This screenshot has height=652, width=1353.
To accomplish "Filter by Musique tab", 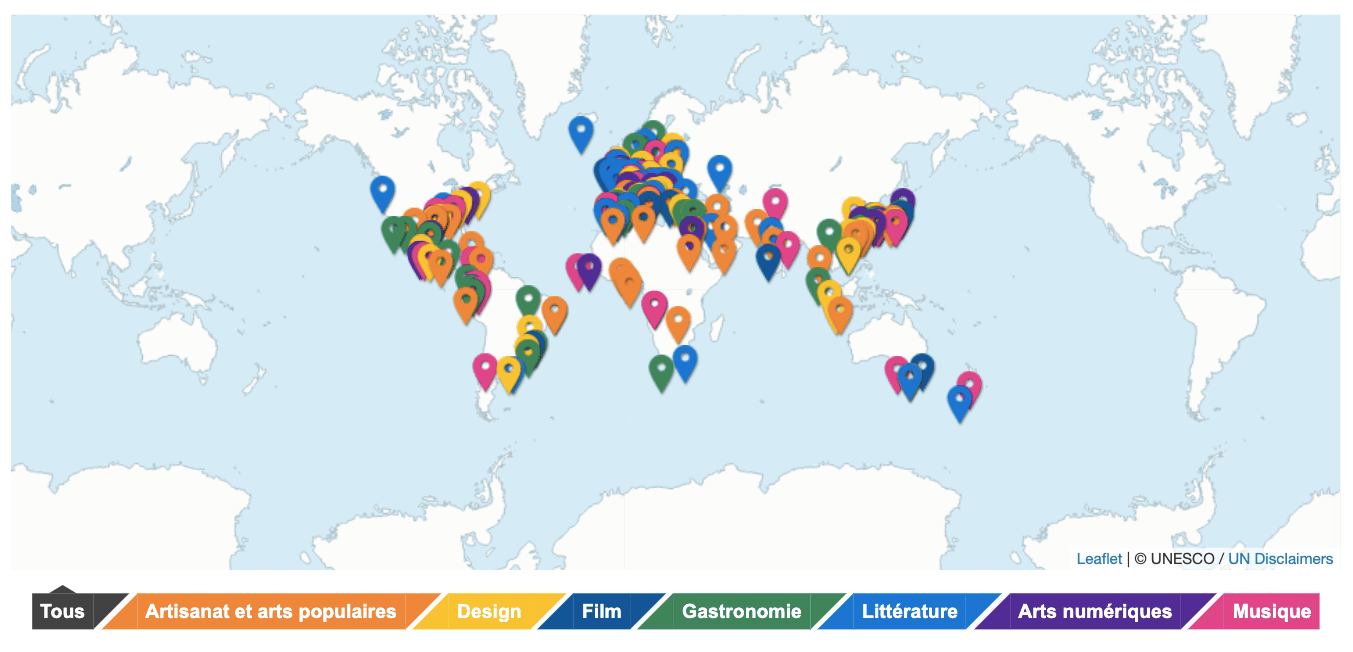I will pos(1271,611).
